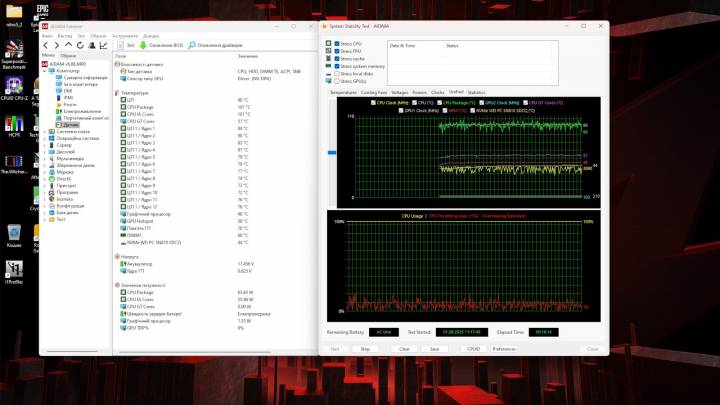Open HCFR desktop icon
The width and height of the screenshot is (720, 405).
coord(14,126)
